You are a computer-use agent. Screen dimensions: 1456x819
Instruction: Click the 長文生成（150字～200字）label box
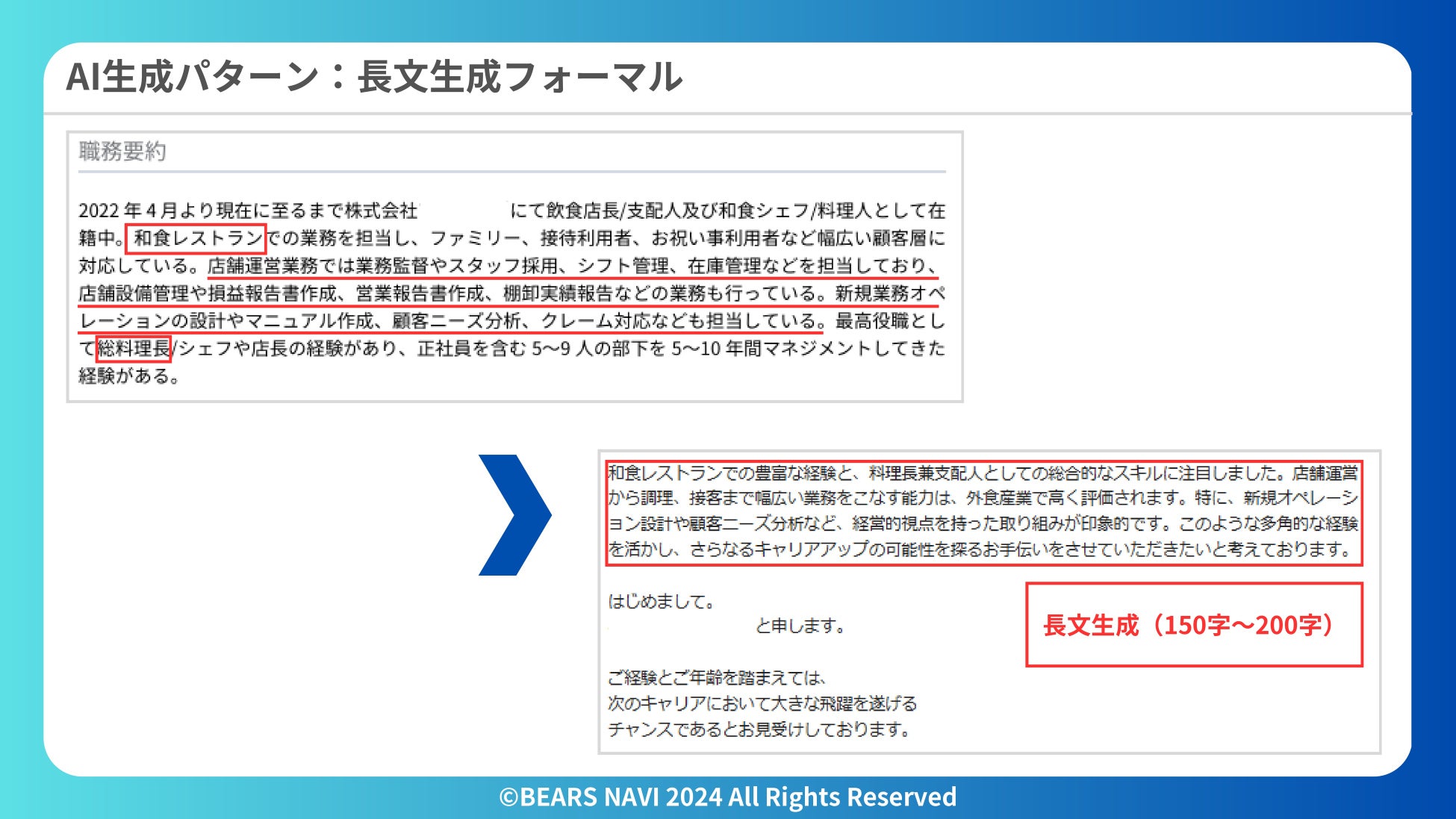[x=1193, y=625]
